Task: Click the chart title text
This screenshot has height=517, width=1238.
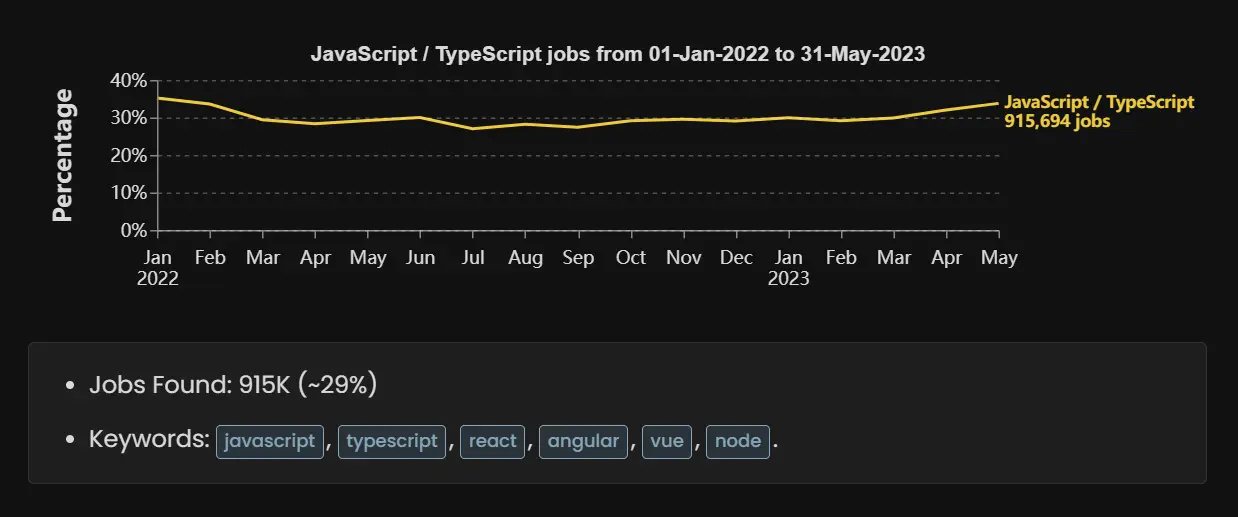Action: click(x=618, y=54)
